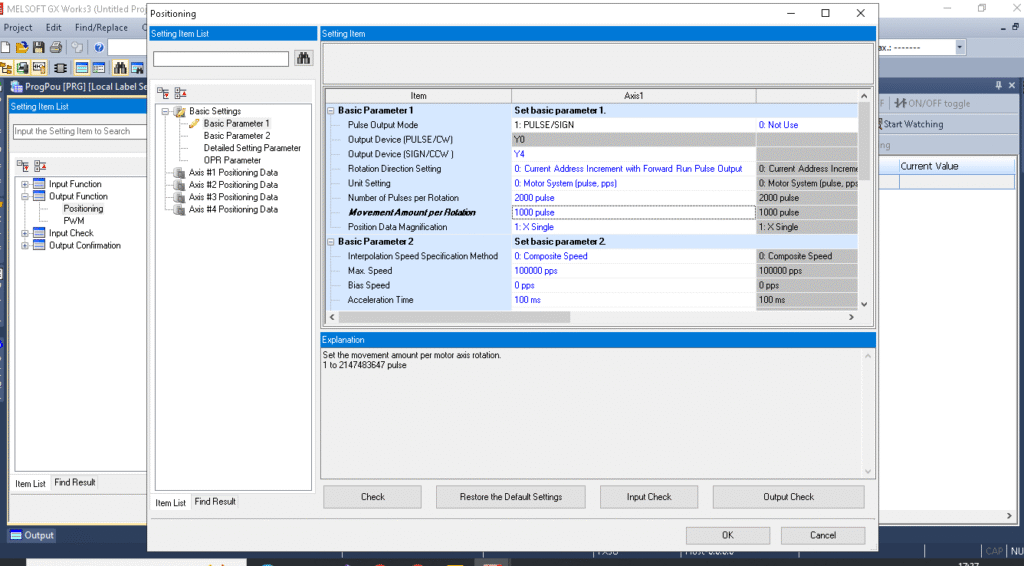Click the down arrow of parameter table scrollbar
Screen dimensions: 1024x566
tap(864, 304)
